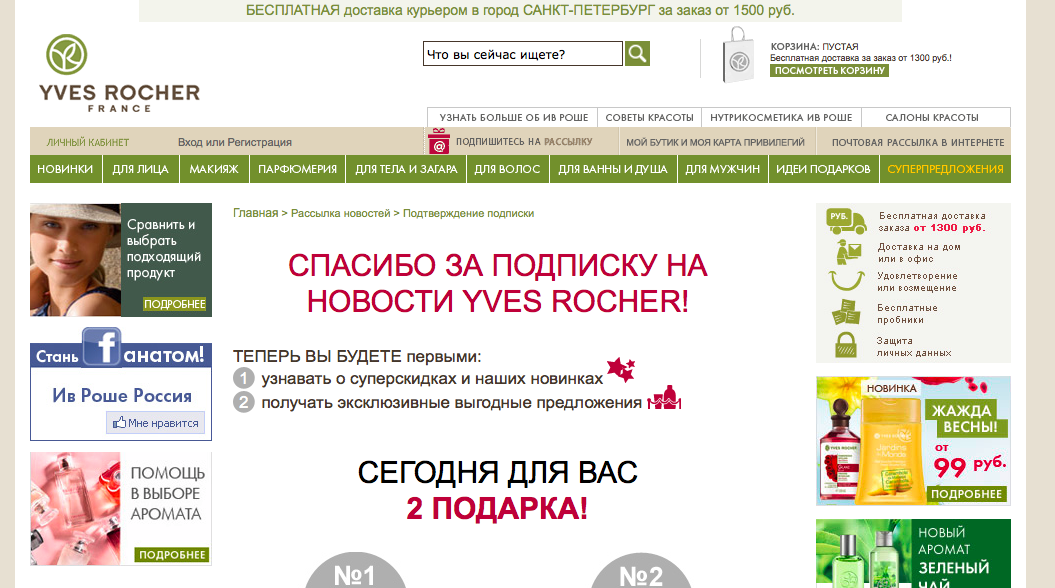Click the Yves Rocher logo

(119, 73)
